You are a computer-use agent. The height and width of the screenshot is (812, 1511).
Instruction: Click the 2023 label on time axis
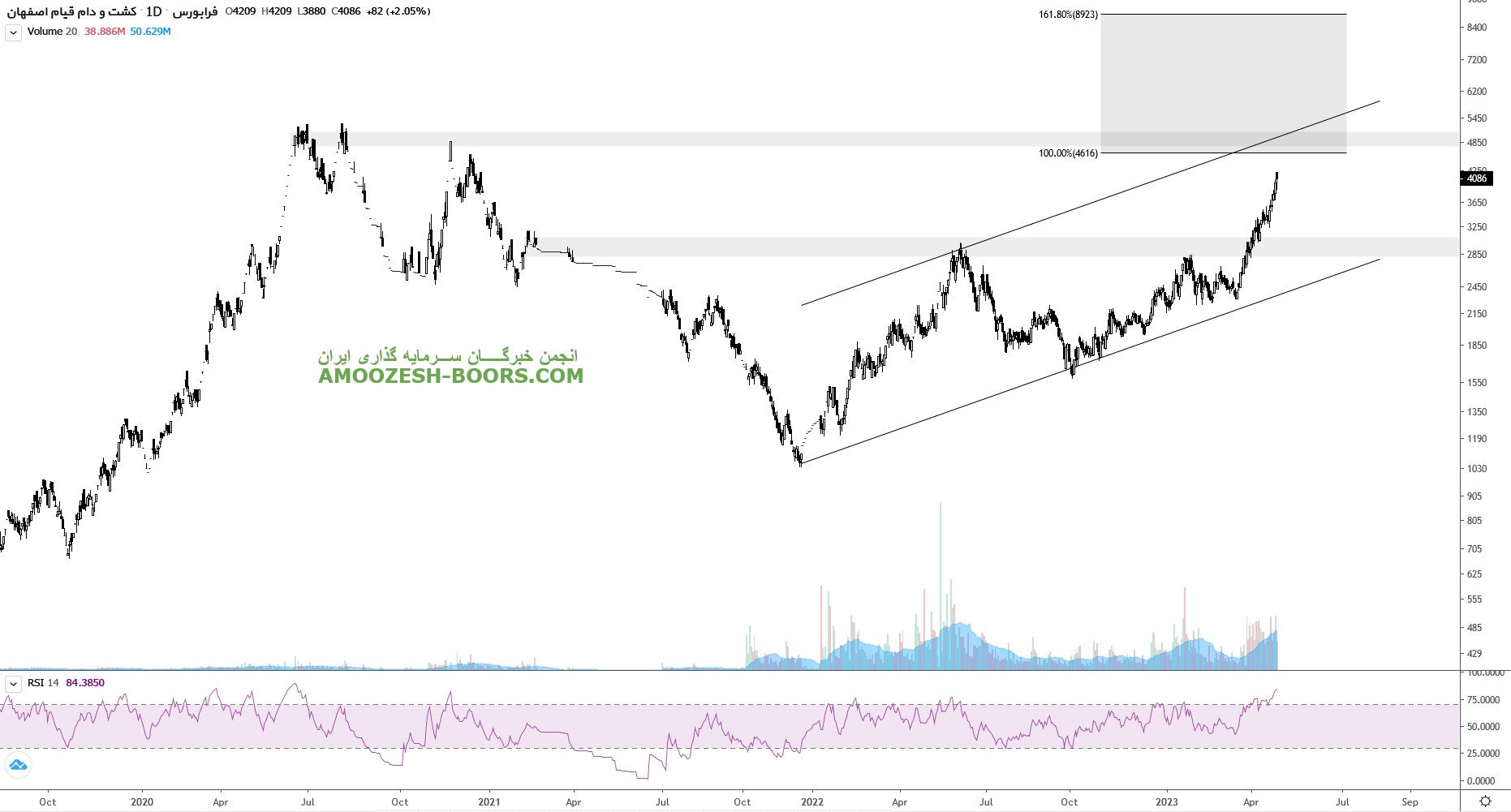click(x=1166, y=802)
